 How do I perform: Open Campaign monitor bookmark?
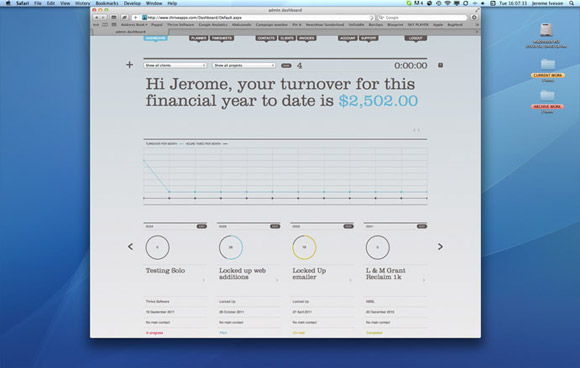click(x=272, y=25)
